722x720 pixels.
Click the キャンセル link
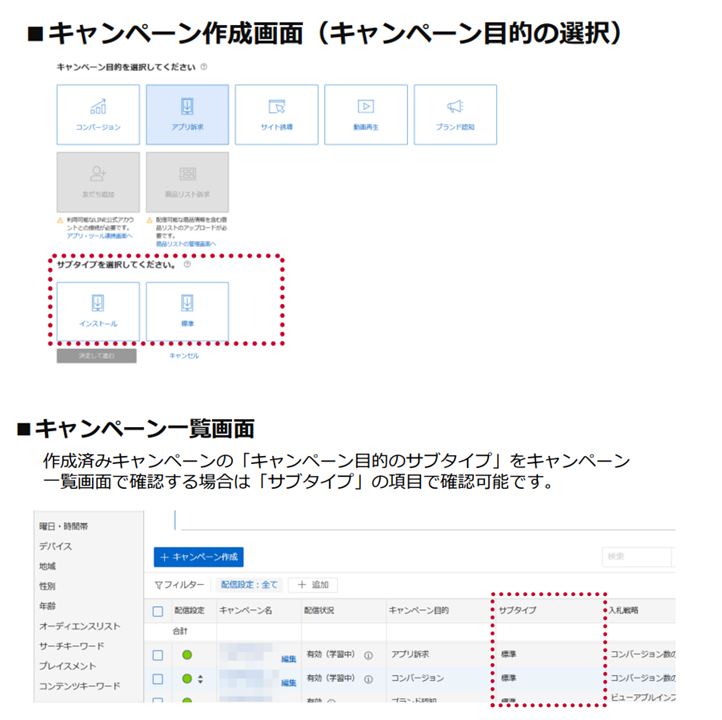pyautogui.click(x=184, y=356)
